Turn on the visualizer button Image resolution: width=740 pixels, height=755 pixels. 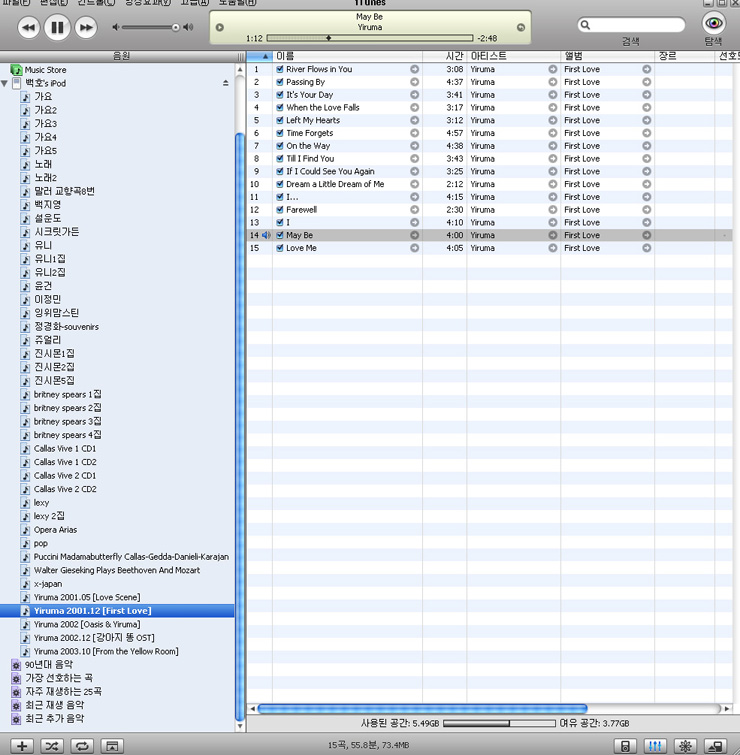tap(685, 746)
